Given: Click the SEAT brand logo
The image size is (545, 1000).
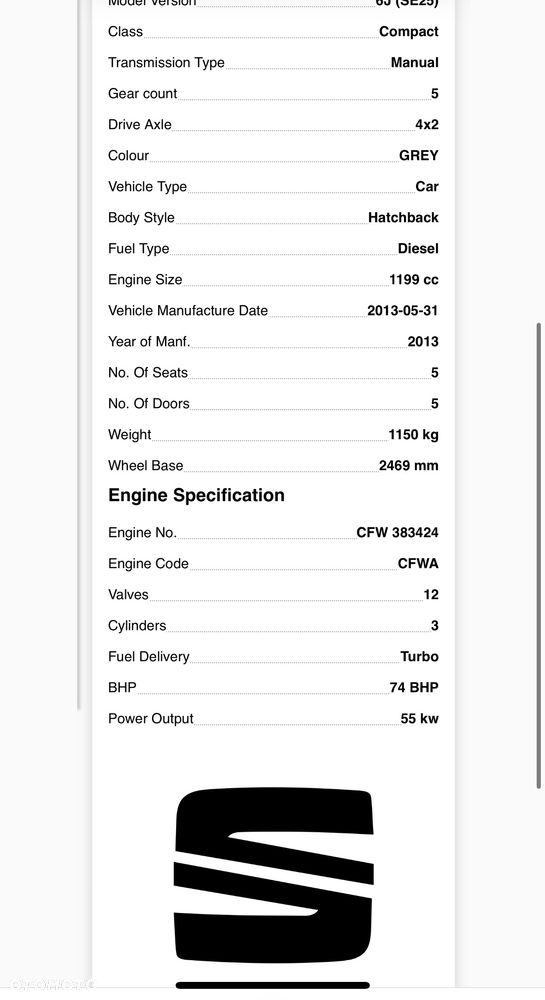Looking at the screenshot, I should [273, 875].
